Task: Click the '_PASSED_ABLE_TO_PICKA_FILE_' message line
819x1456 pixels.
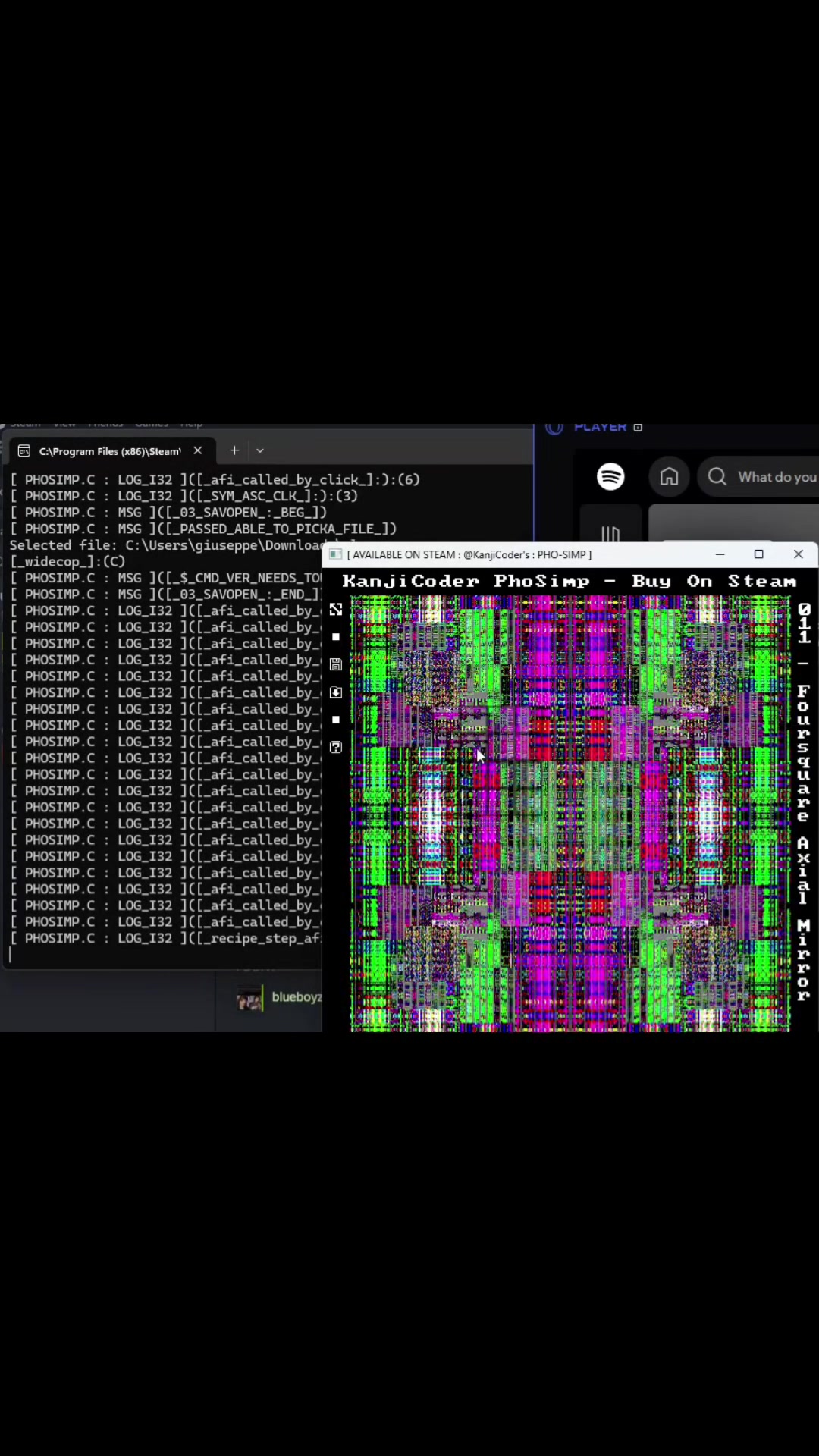Action: tap(203, 529)
